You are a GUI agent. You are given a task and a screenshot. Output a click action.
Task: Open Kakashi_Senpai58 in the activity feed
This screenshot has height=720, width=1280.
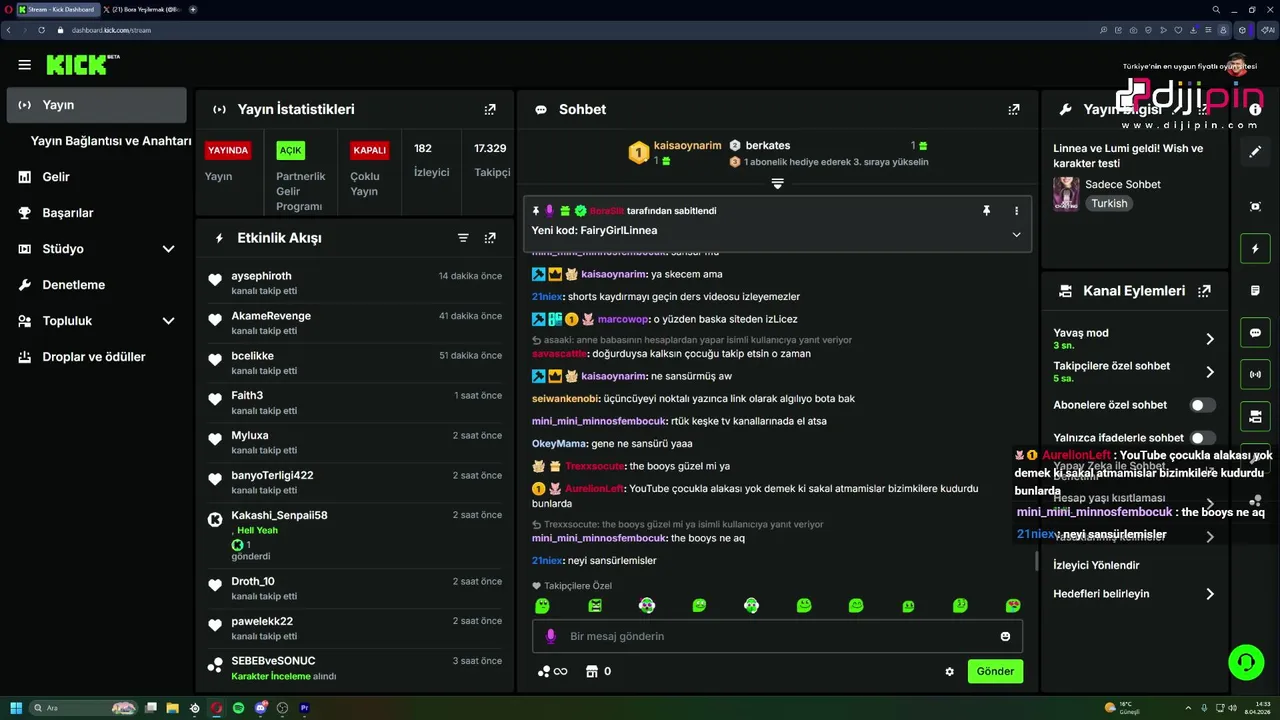280,516
